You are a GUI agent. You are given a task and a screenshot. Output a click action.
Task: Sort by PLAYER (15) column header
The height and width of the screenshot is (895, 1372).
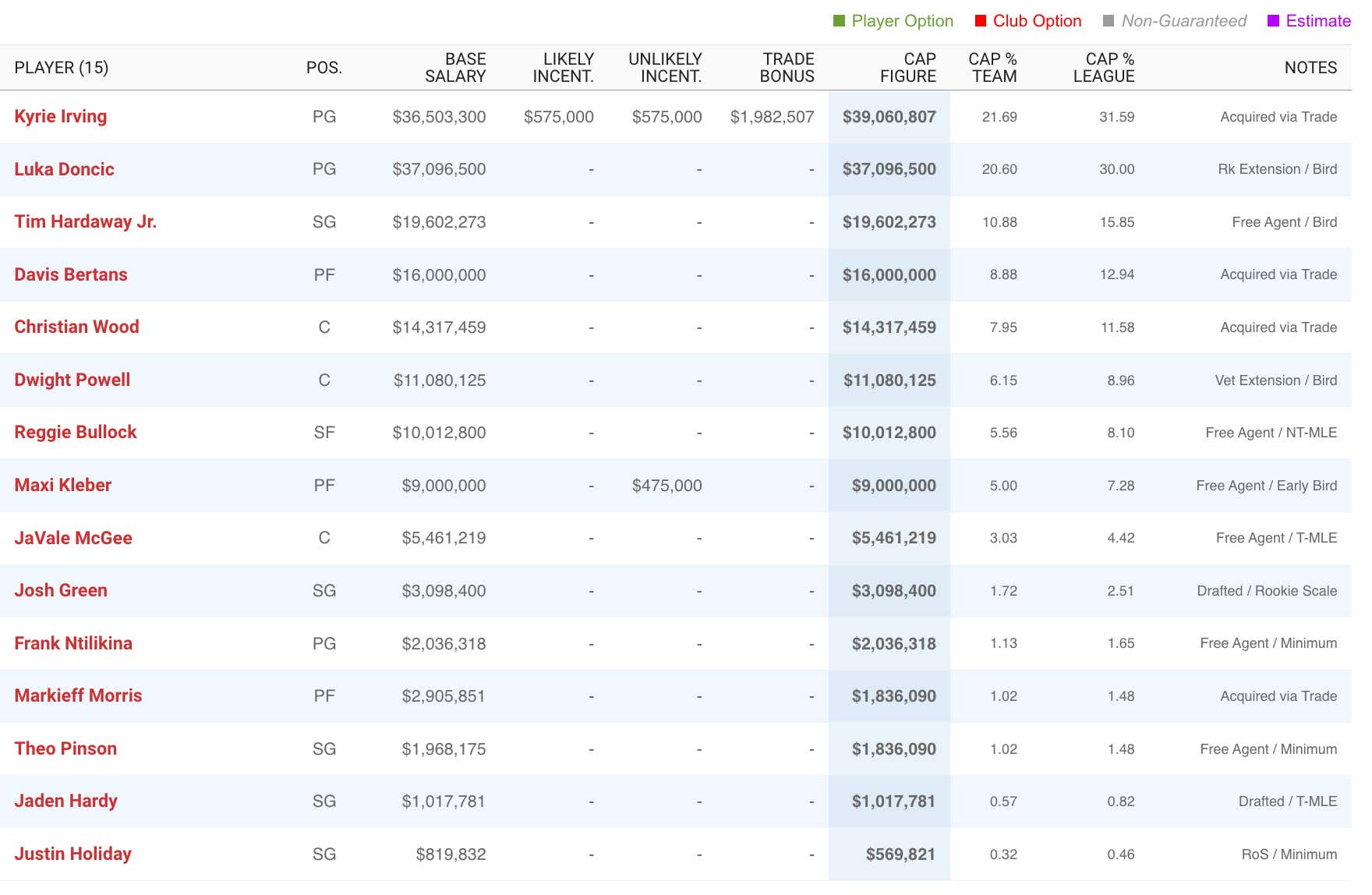(x=62, y=68)
